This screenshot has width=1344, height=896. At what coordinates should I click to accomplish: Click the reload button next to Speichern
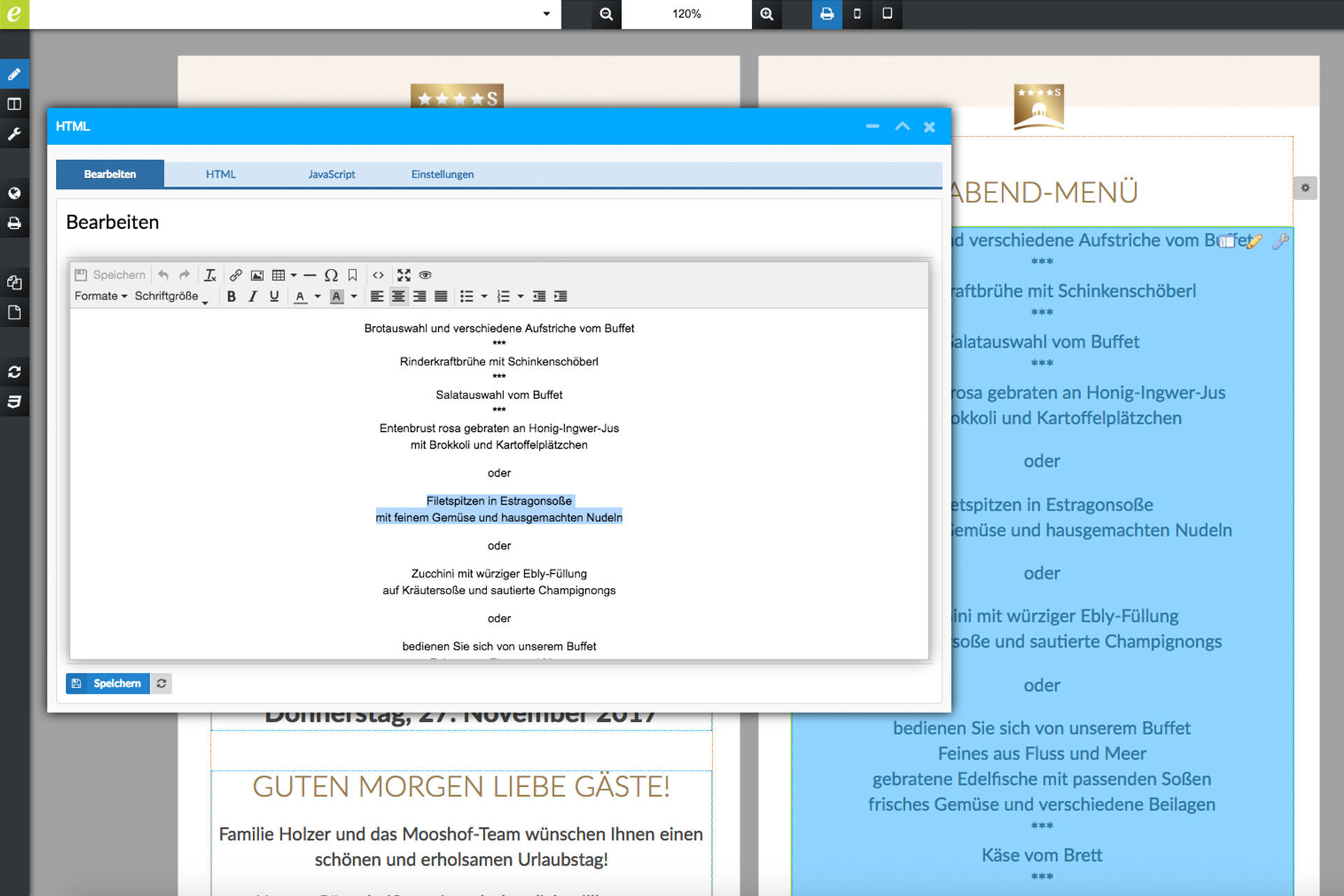(x=161, y=683)
